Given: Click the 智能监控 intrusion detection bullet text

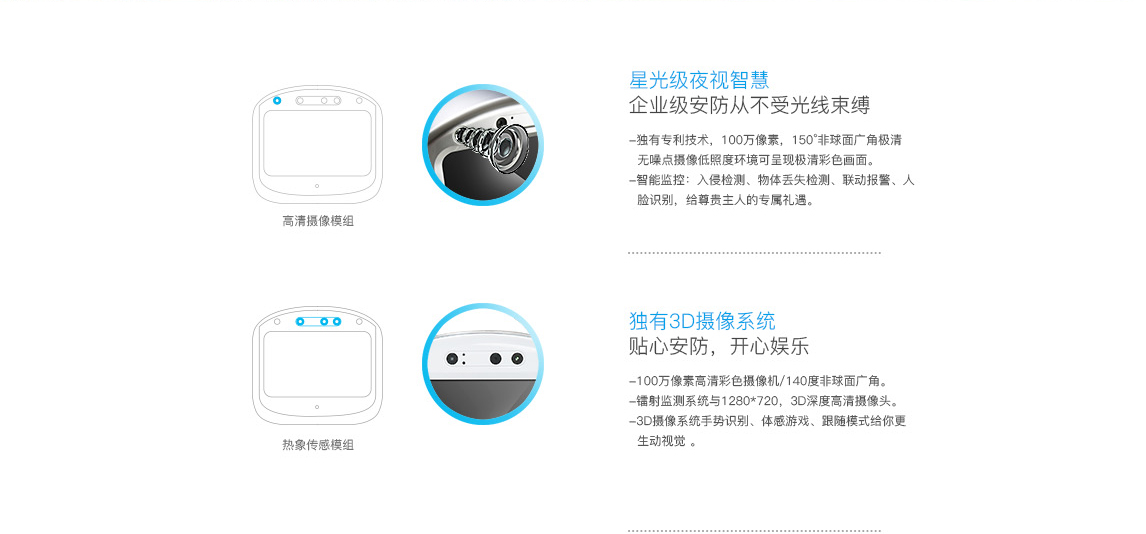Looking at the screenshot, I should coord(772,189).
